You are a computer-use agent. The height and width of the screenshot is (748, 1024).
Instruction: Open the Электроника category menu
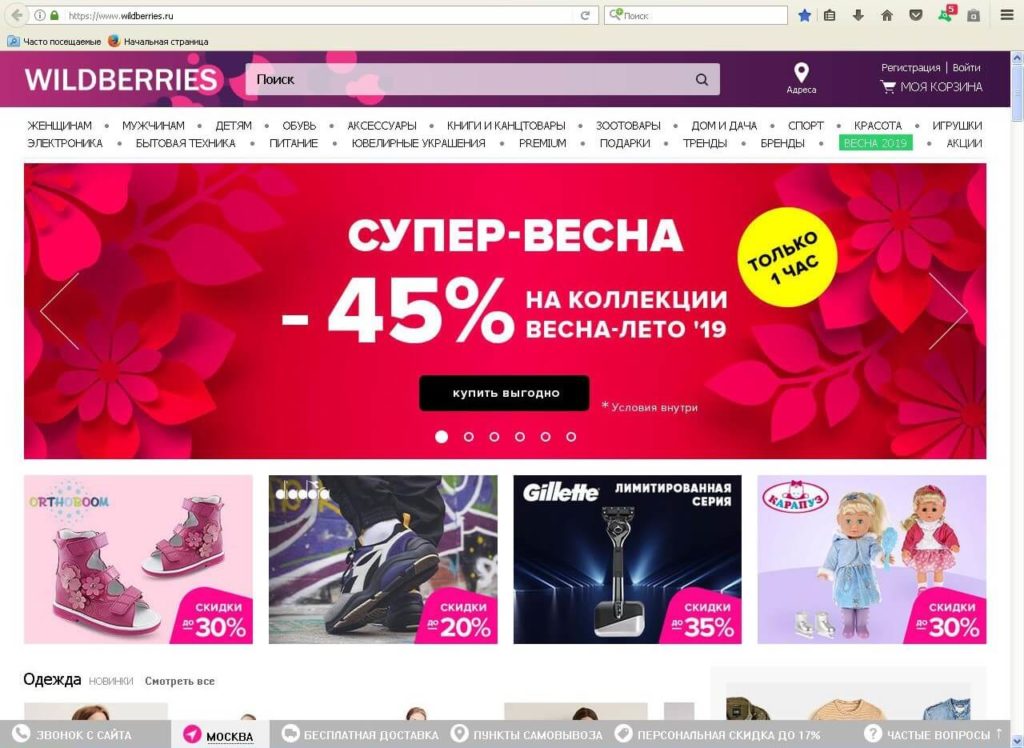click(65, 143)
